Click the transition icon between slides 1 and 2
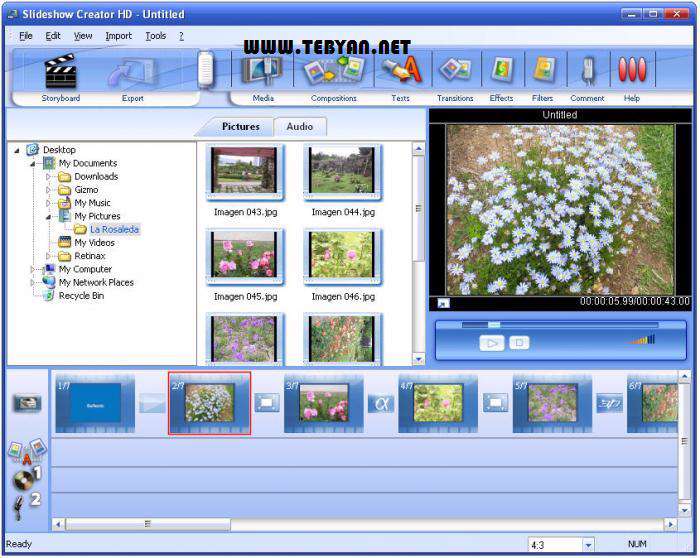 coord(152,403)
